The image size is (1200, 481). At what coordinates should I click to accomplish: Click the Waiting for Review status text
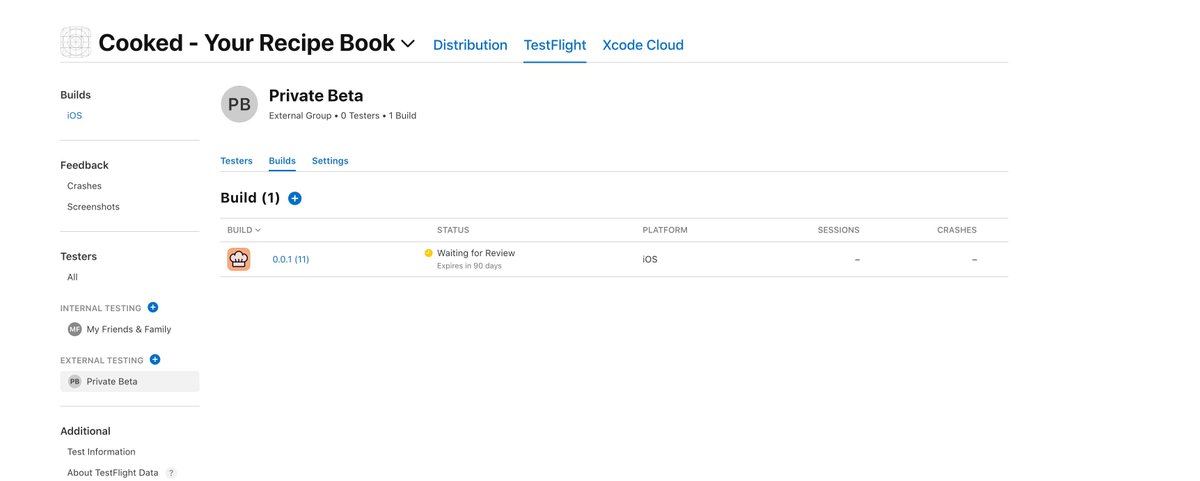pos(476,253)
